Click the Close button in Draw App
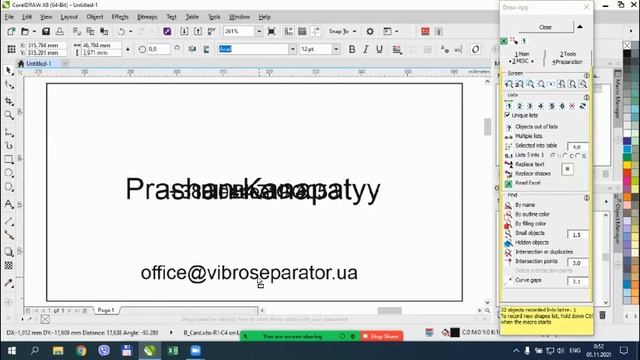This screenshot has width=640, height=360. pyautogui.click(x=546, y=27)
